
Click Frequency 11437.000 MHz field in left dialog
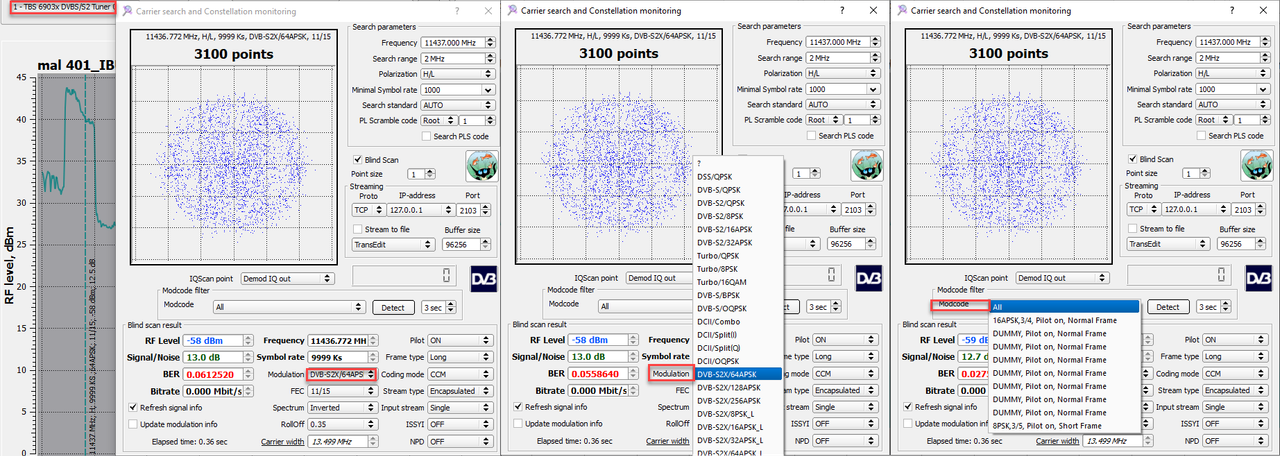tap(458, 43)
